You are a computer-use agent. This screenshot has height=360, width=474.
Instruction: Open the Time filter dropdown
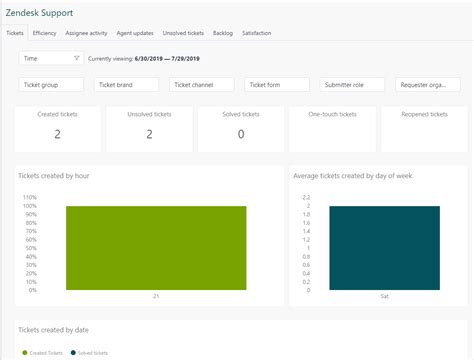click(x=51, y=58)
